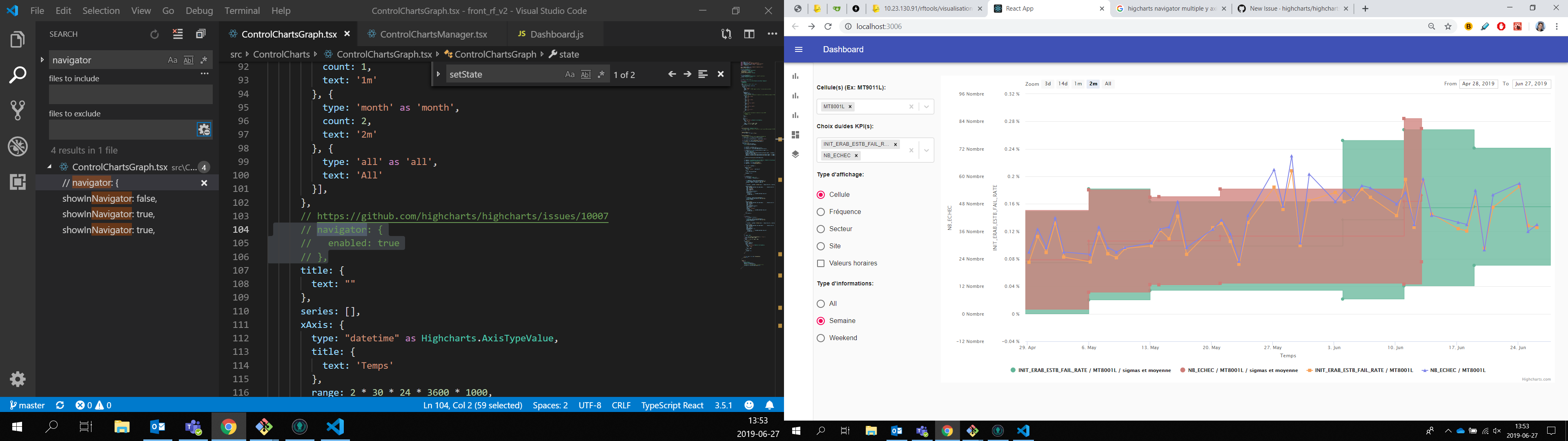
Task: Open the dashboard hamburger menu
Action: [799, 49]
